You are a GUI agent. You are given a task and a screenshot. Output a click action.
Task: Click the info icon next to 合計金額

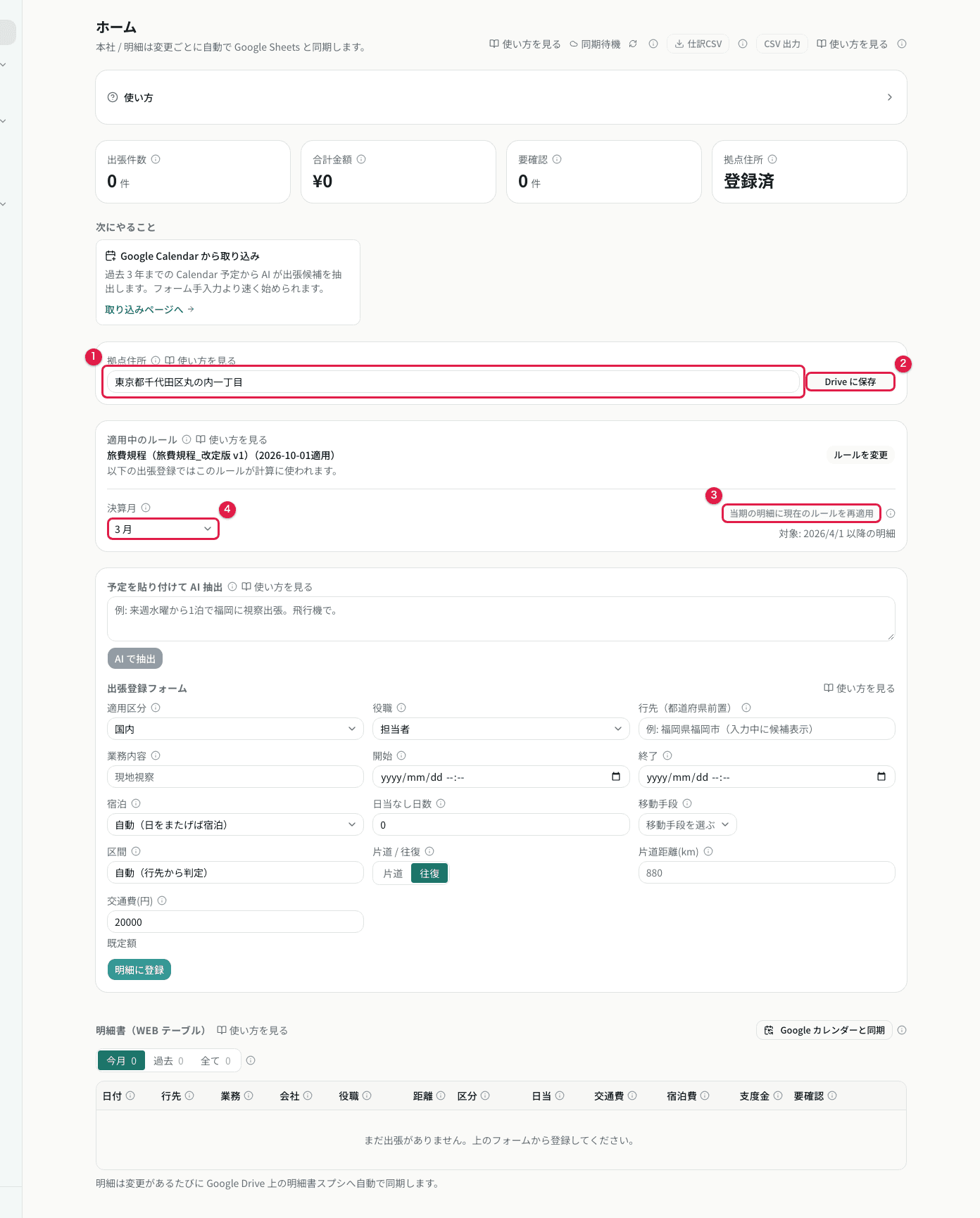(361, 159)
